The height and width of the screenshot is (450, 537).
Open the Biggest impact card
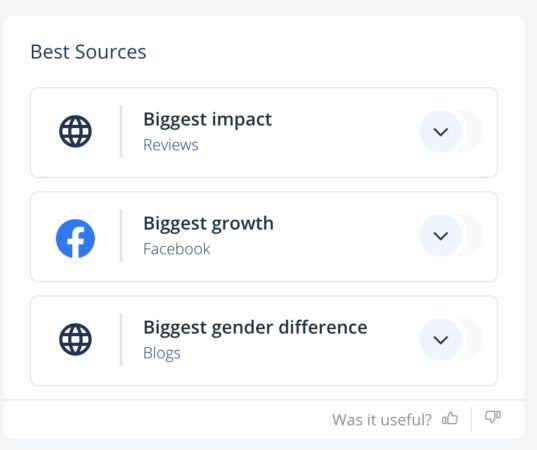264,133
